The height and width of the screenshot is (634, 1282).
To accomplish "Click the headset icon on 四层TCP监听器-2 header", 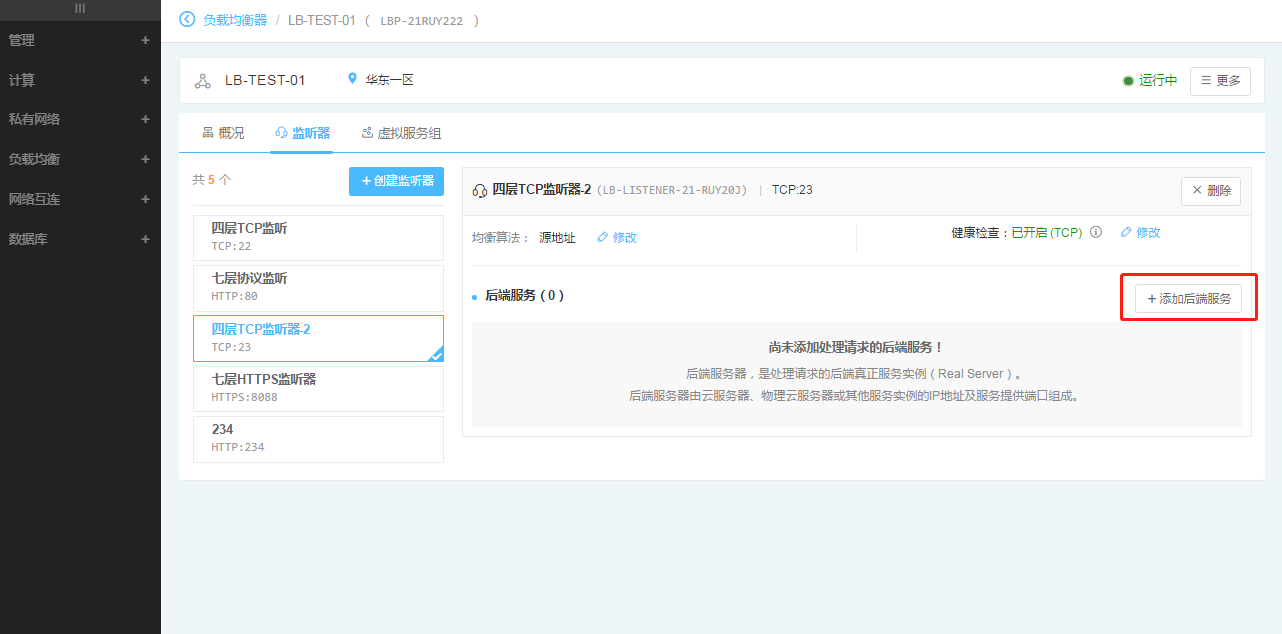I will pos(480,190).
